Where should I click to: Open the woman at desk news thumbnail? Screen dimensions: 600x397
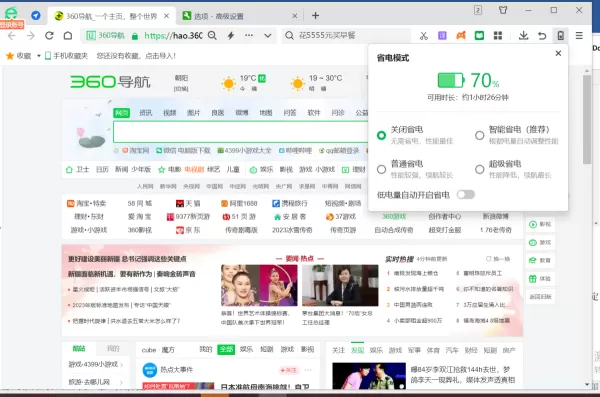coord(340,285)
